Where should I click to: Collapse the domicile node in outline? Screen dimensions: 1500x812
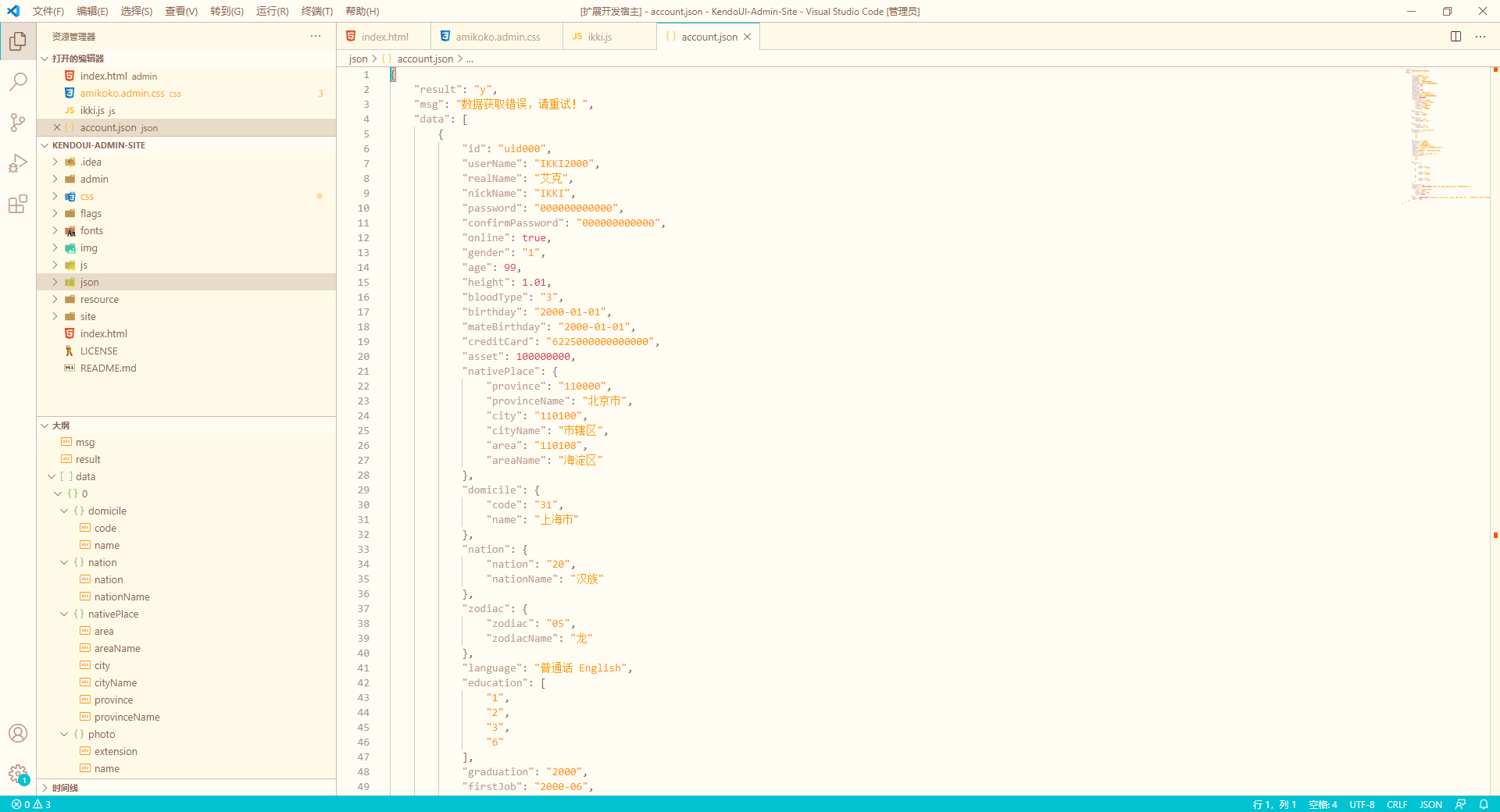(x=64, y=511)
